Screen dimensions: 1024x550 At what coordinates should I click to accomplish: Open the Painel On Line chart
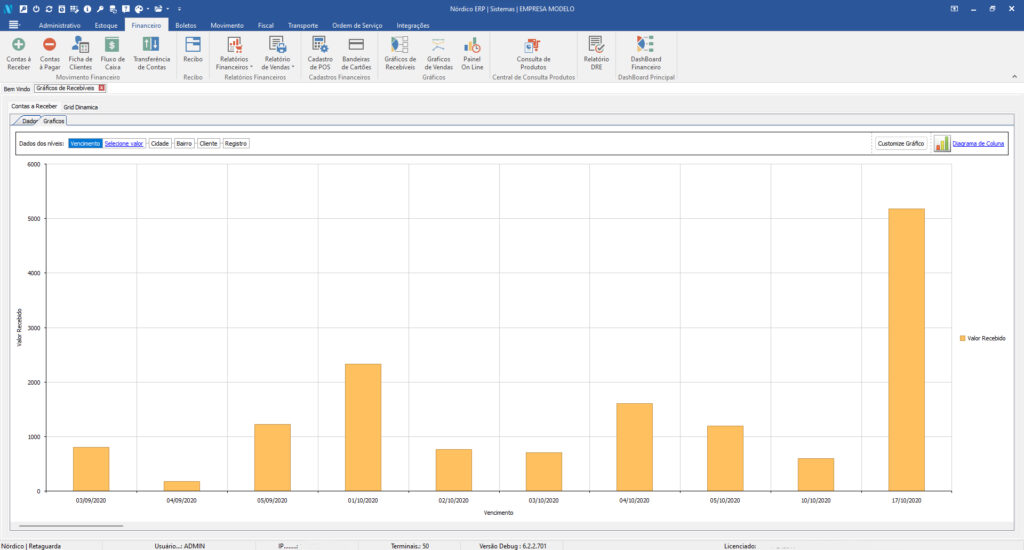[472, 52]
